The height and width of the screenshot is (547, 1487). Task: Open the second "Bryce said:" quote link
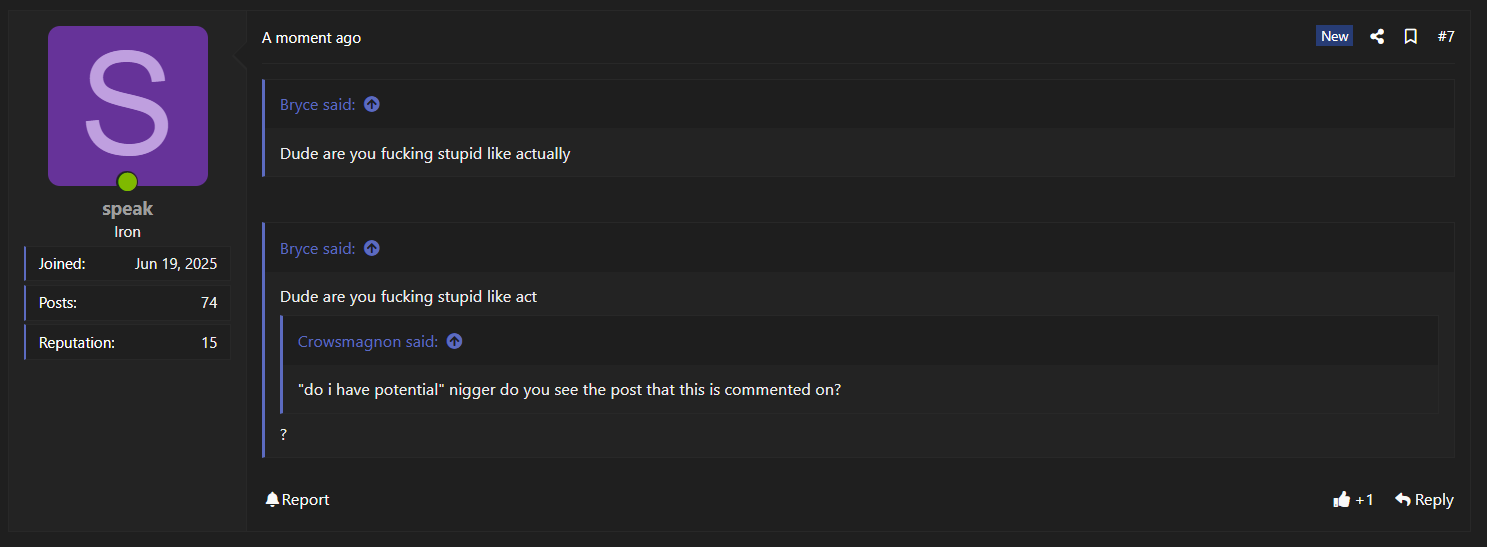317,248
